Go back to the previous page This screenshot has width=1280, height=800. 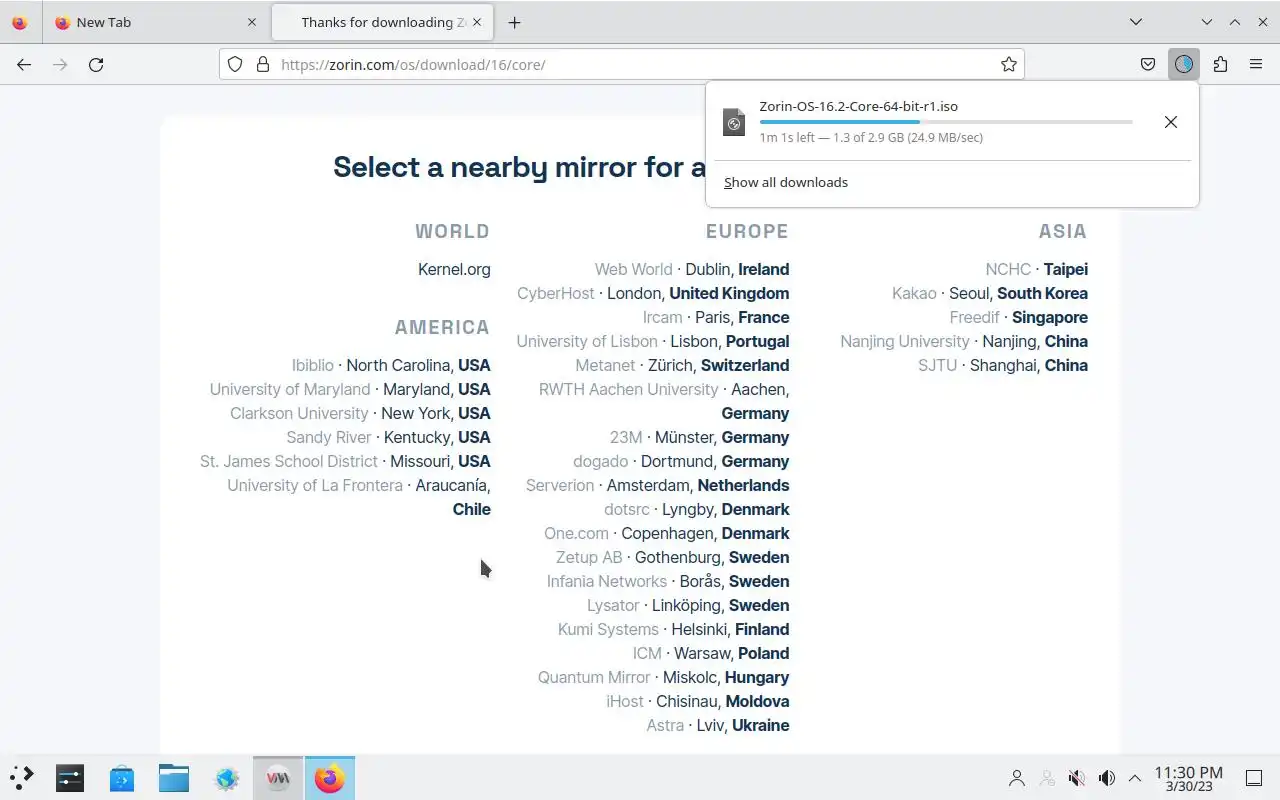tap(24, 64)
